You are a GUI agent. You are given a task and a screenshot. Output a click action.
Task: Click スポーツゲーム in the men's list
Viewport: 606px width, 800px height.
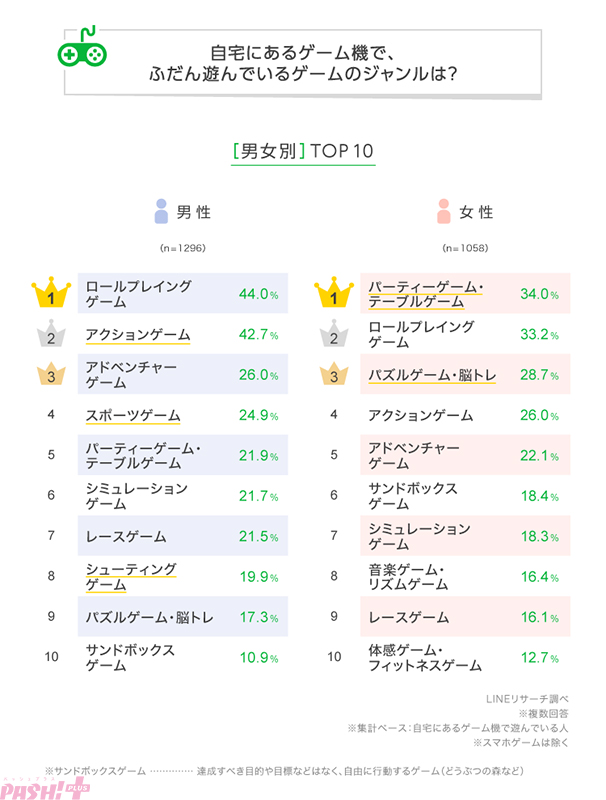pyautogui.click(x=132, y=415)
